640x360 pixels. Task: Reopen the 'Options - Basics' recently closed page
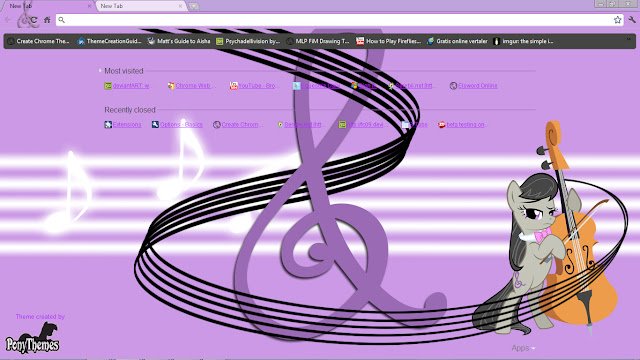point(181,124)
